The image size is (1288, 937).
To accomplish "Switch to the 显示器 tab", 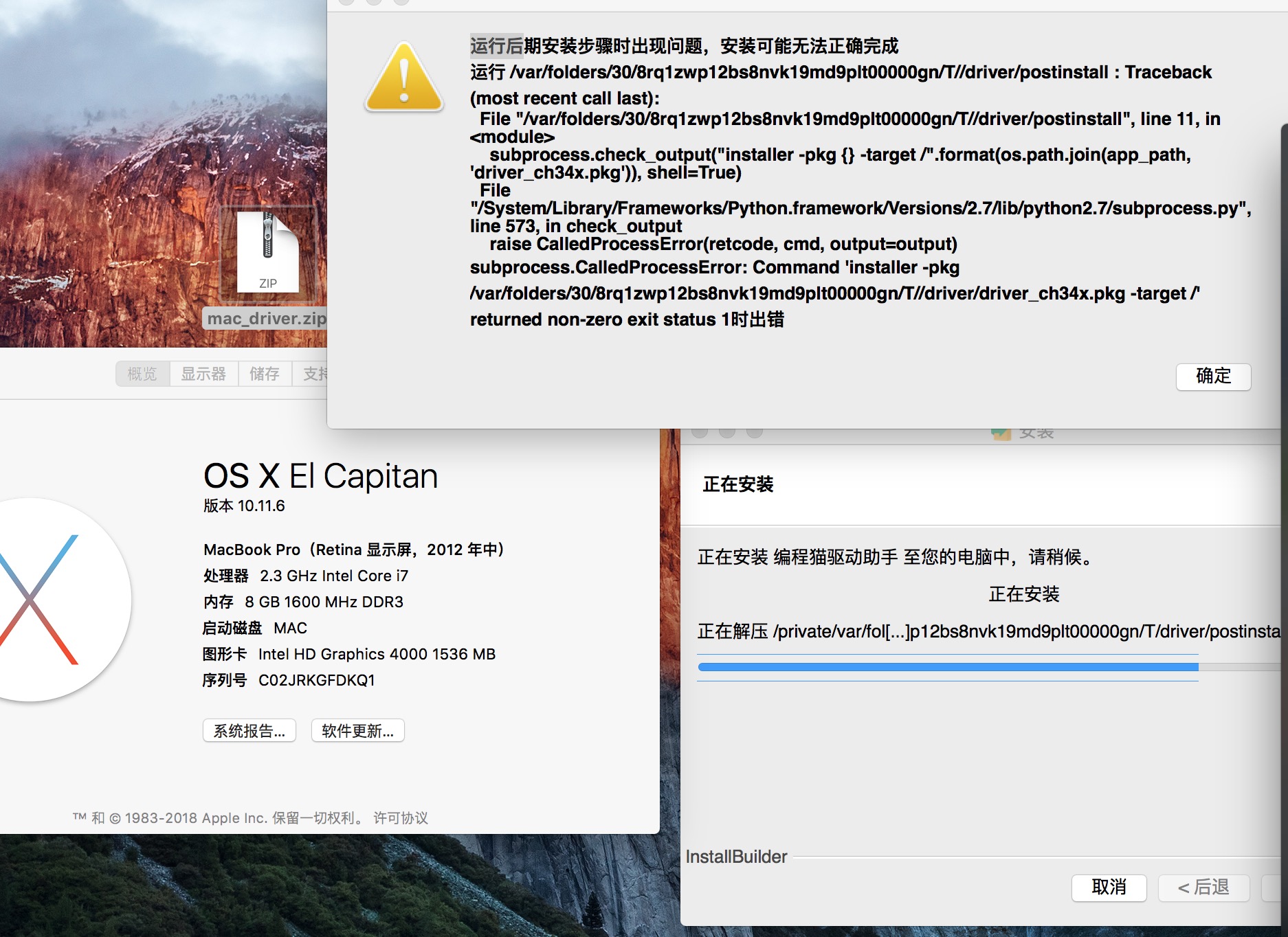I will point(203,374).
